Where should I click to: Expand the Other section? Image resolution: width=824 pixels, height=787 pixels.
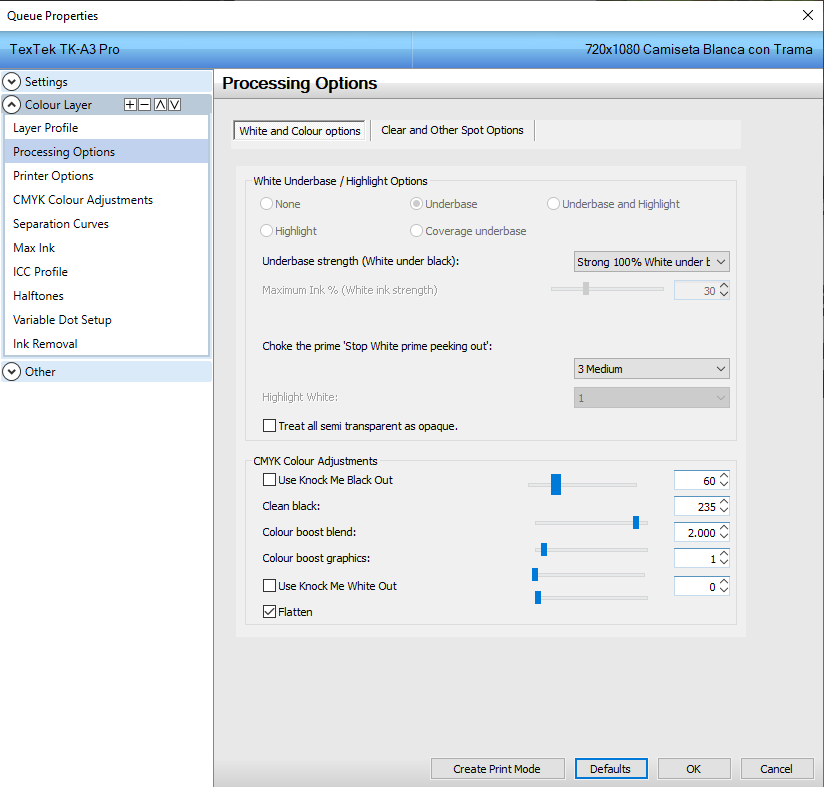(12, 371)
